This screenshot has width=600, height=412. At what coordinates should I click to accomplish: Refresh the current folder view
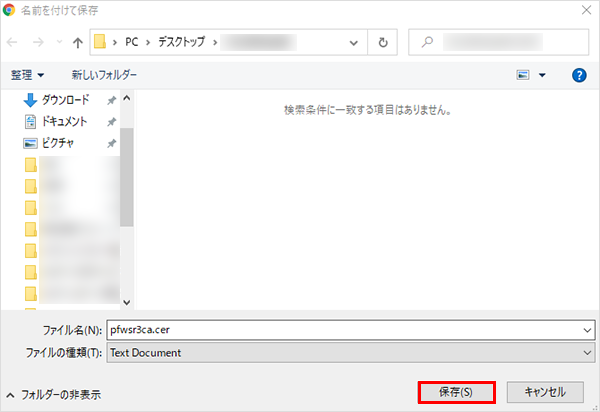(383, 42)
